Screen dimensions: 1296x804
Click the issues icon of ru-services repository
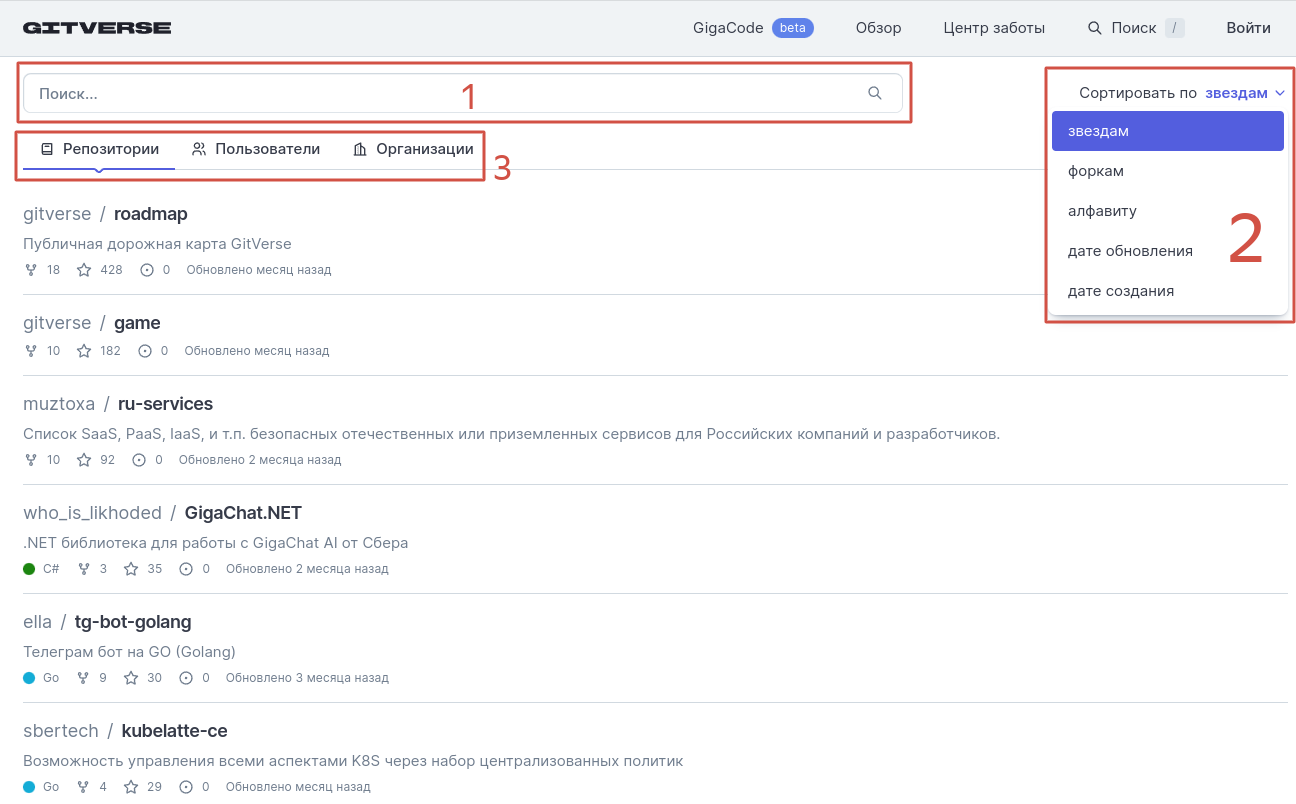pyautogui.click(x=140, y=460)
